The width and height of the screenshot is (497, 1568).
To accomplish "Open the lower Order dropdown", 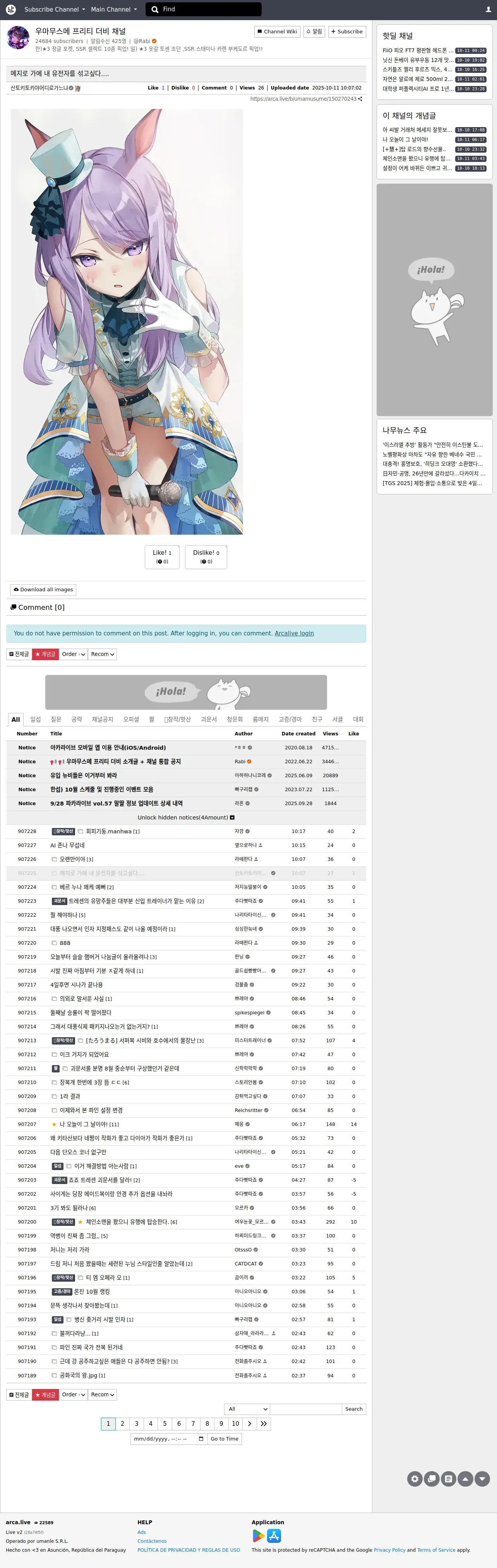I will click(x=73, y=1394).
